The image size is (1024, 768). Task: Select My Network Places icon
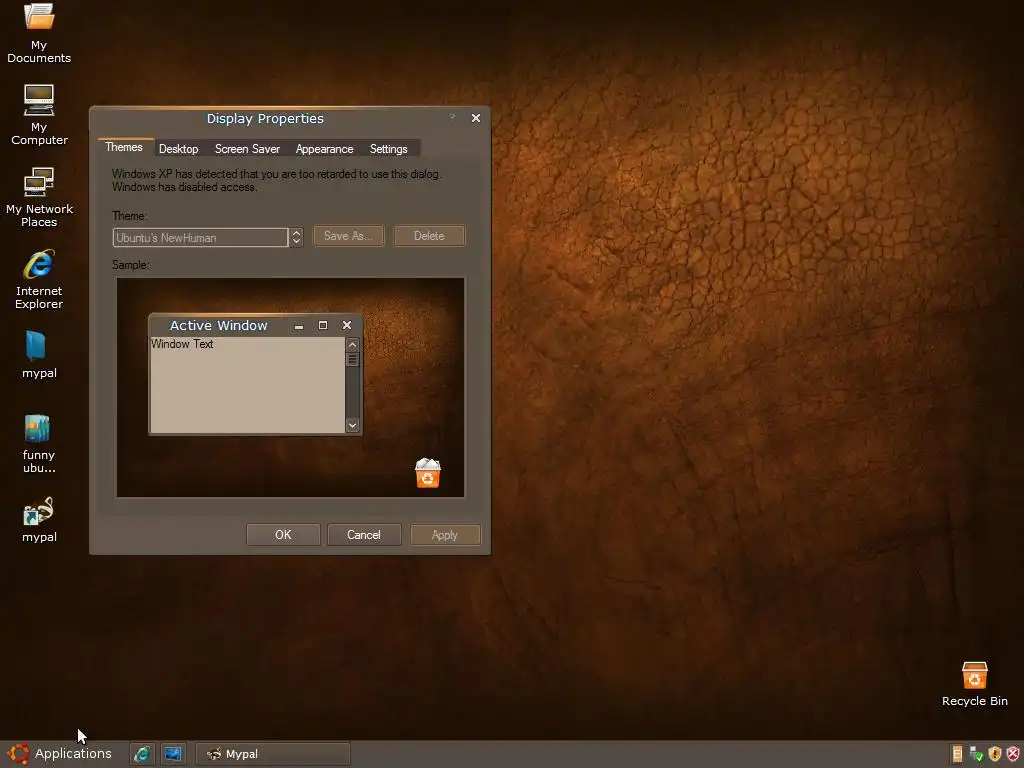coord(39,197)
